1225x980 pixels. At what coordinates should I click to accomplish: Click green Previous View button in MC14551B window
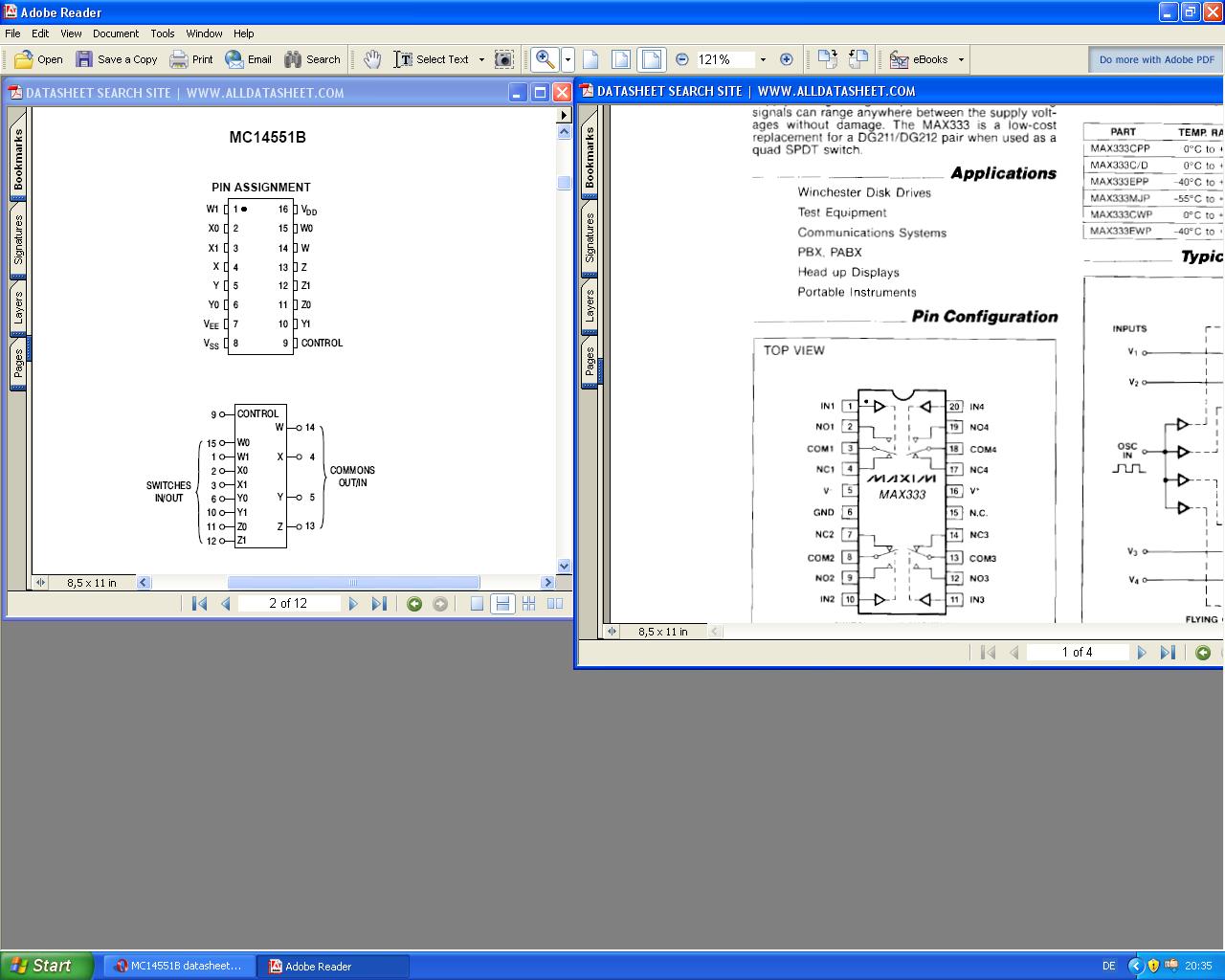coord(414,604)
